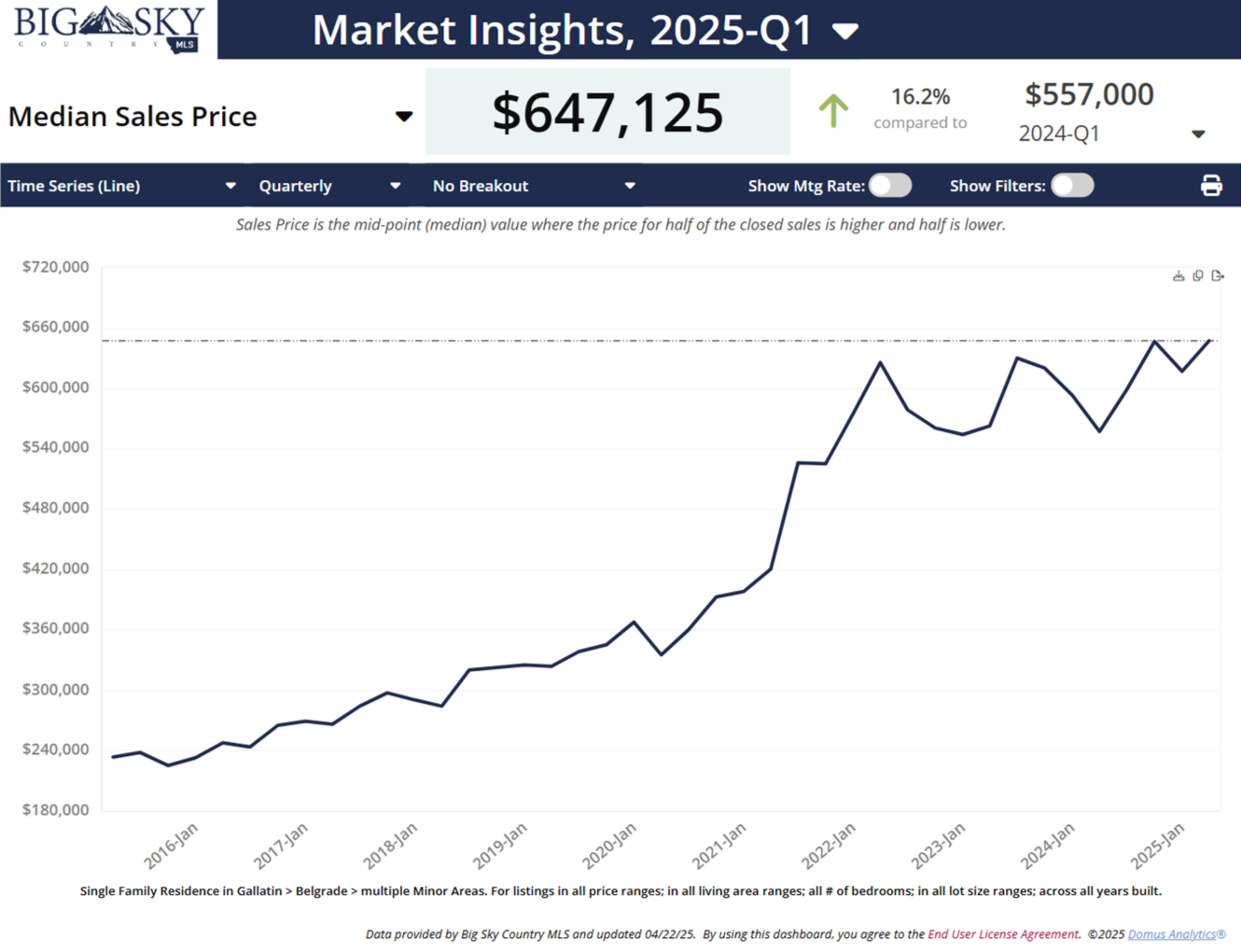1241x952 pixels.
Task: Click the 2018-Jan x-axis label
Action: click(x=391, y=846)
